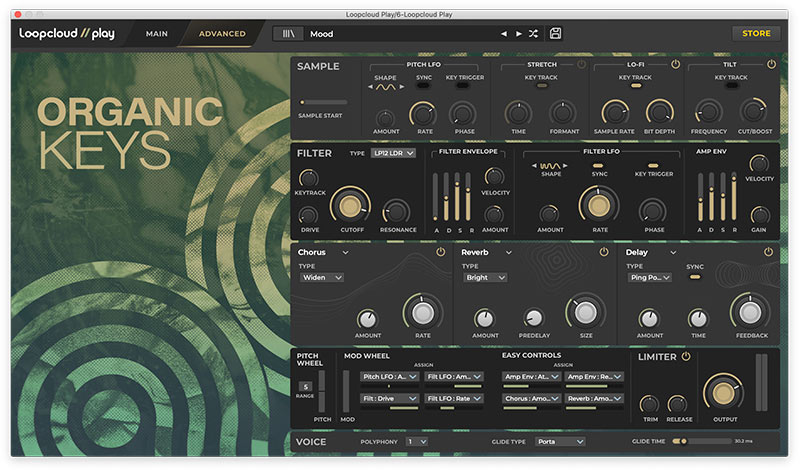Switch to the ADVANCED tab

[222, 34]
